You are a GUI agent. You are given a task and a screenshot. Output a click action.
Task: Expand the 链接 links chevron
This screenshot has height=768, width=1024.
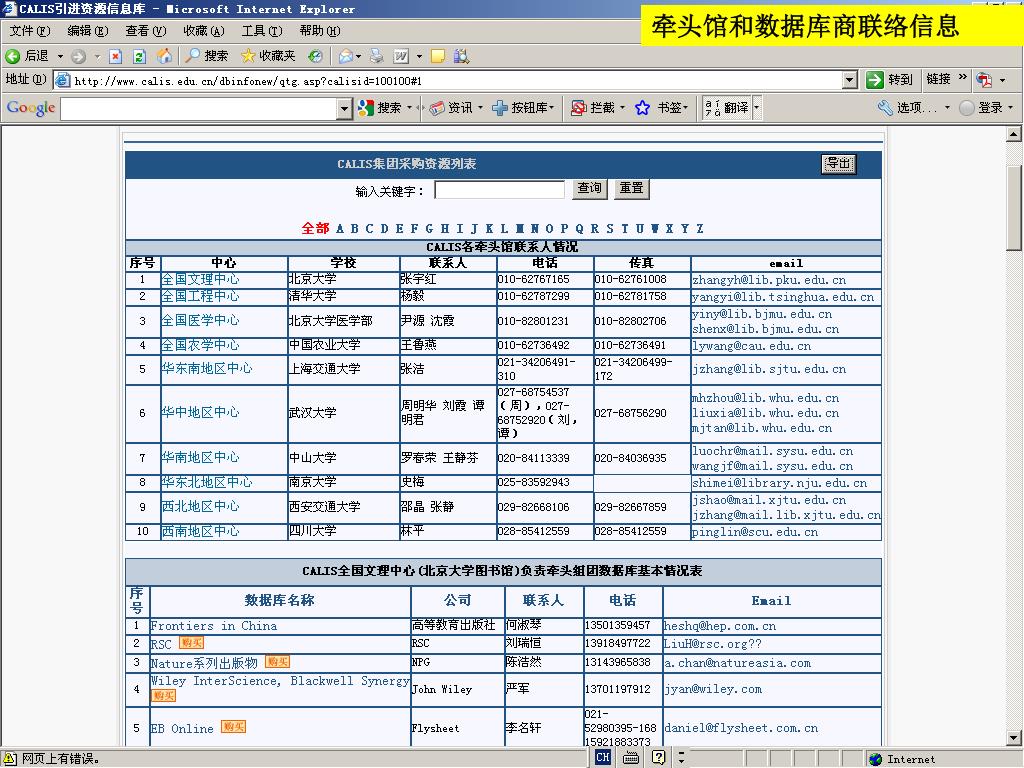coord(963,78)
